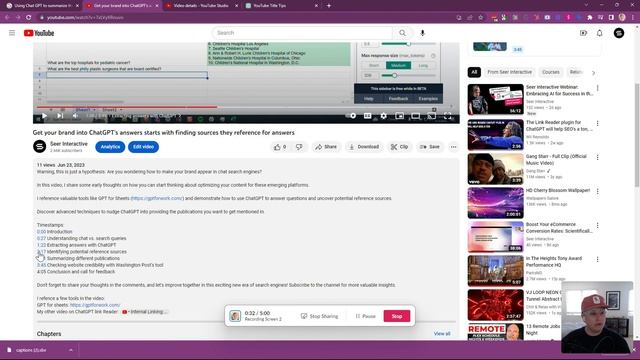The width and height of the screenshot is (640, 360).
Task: Like the video with thumbs up
Action: 280,147
